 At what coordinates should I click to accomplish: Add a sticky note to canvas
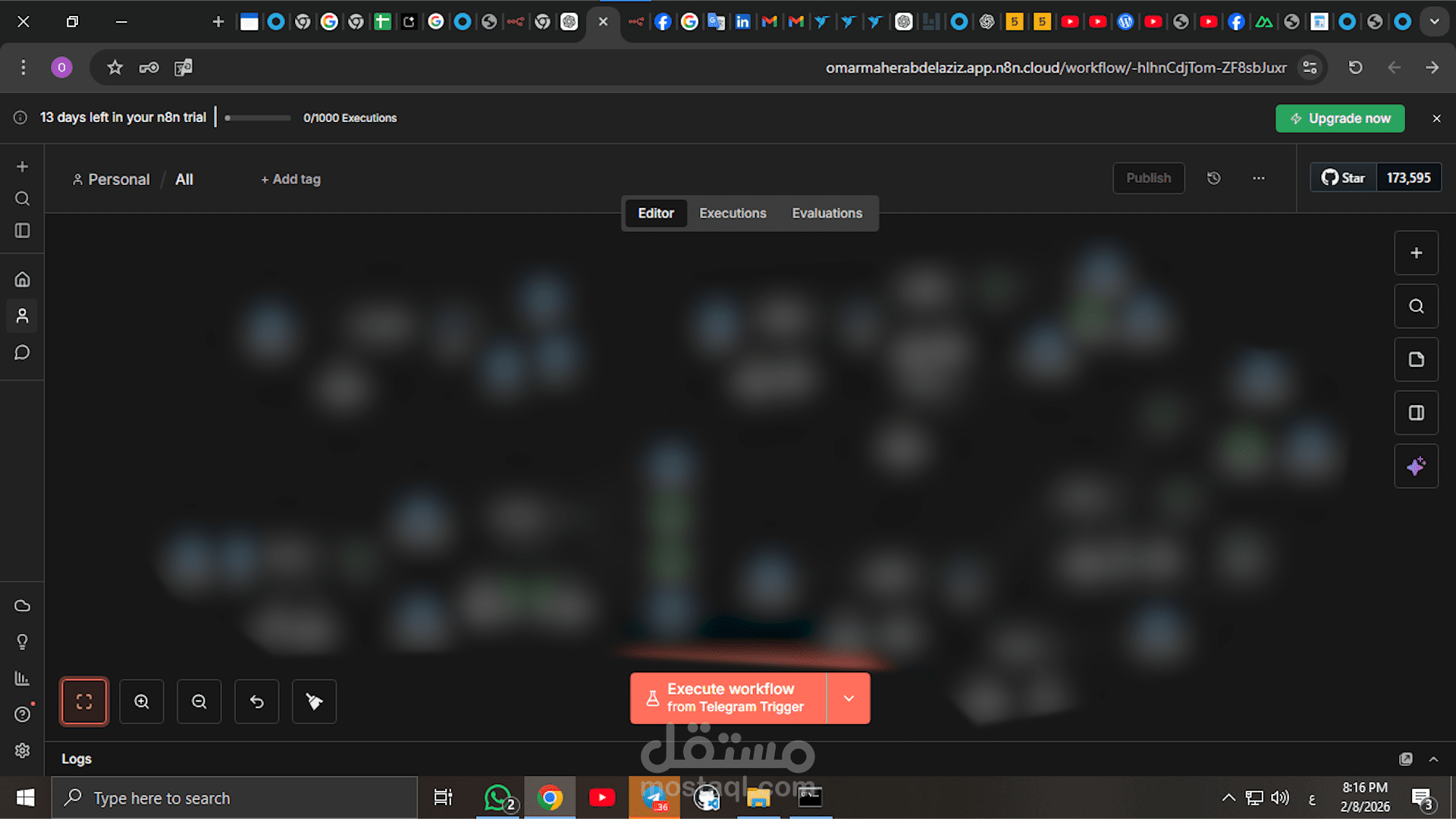pyautogui.click(x=1416, y=359)
